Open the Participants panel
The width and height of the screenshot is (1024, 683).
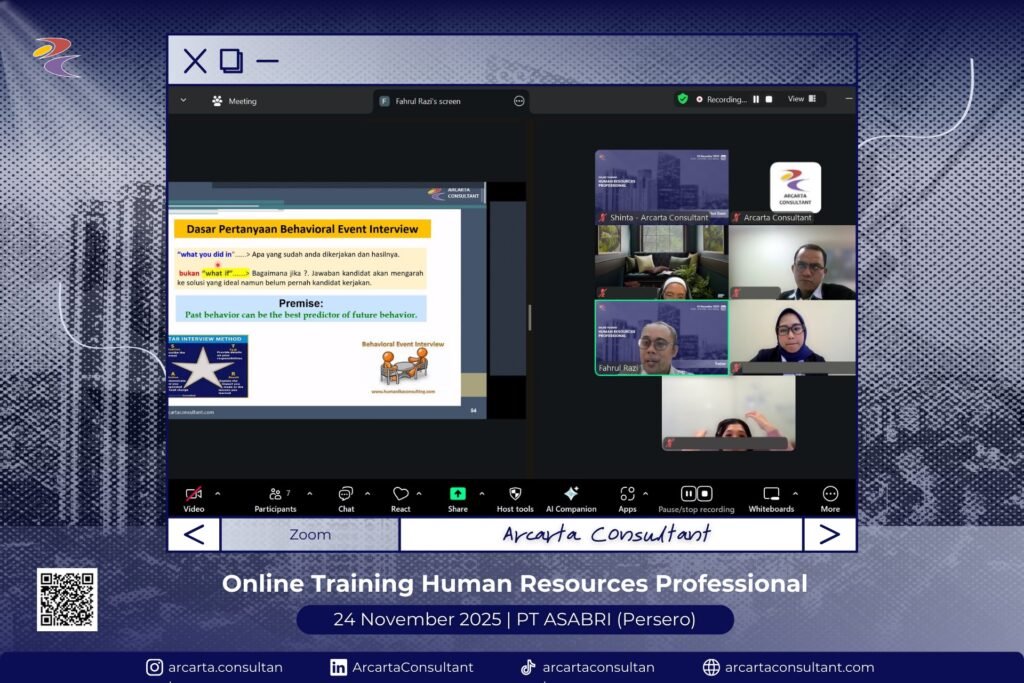276,494
